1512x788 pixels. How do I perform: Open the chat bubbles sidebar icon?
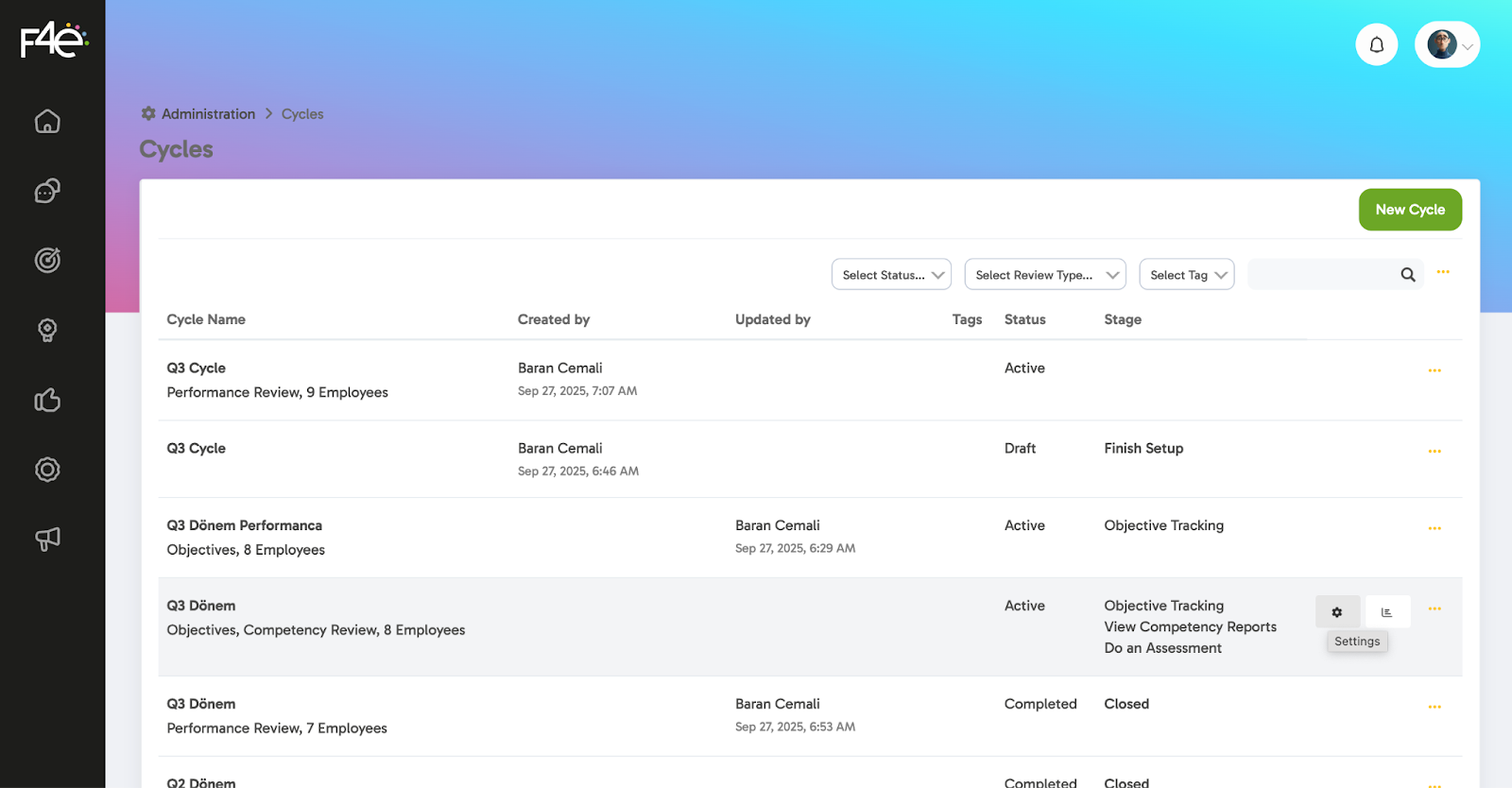47,191
